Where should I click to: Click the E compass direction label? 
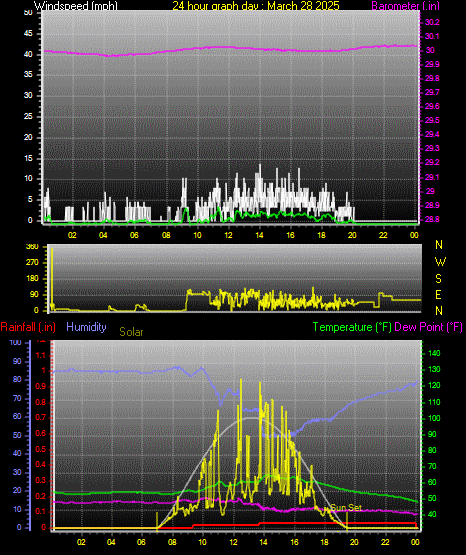point(438,295)
